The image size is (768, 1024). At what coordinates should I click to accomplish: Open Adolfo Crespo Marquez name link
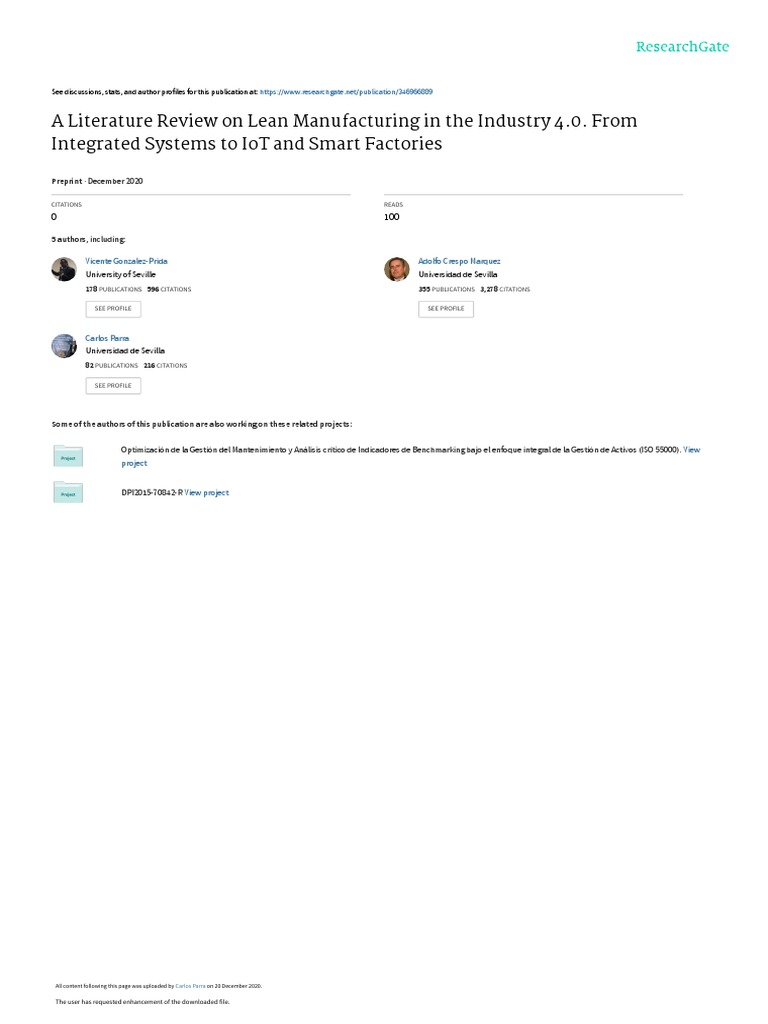click(x=459, y=261)
